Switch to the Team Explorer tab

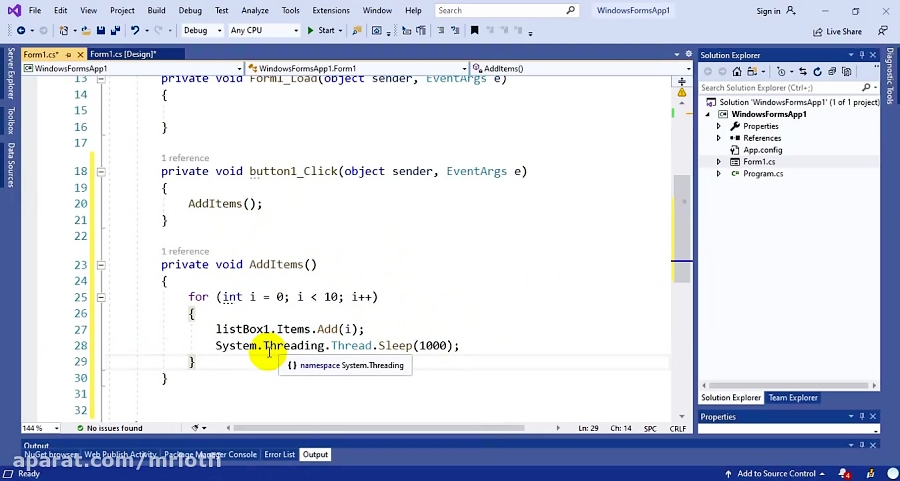pos(793,398)
